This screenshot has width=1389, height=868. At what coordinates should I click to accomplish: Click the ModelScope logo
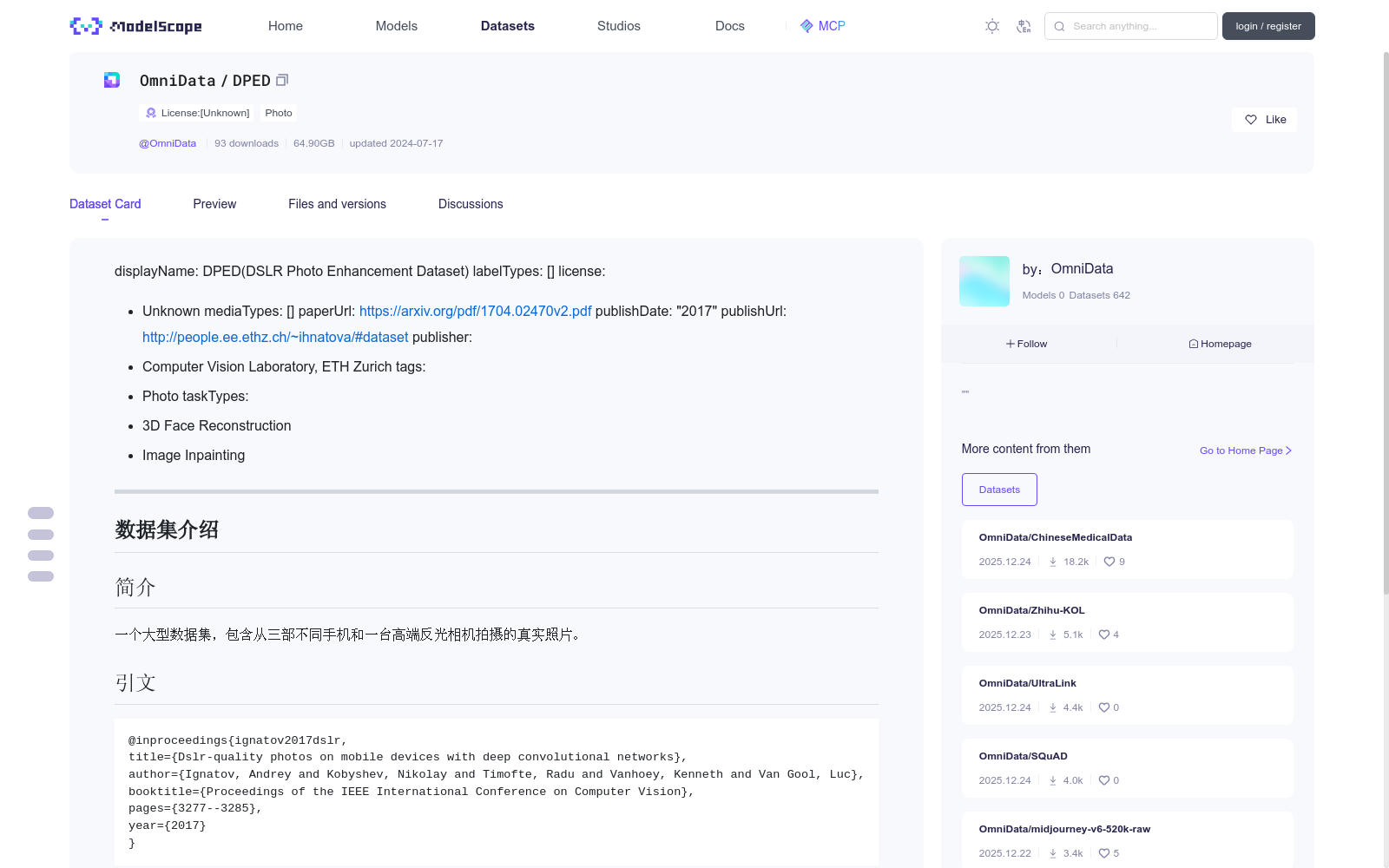click(135, 26)
